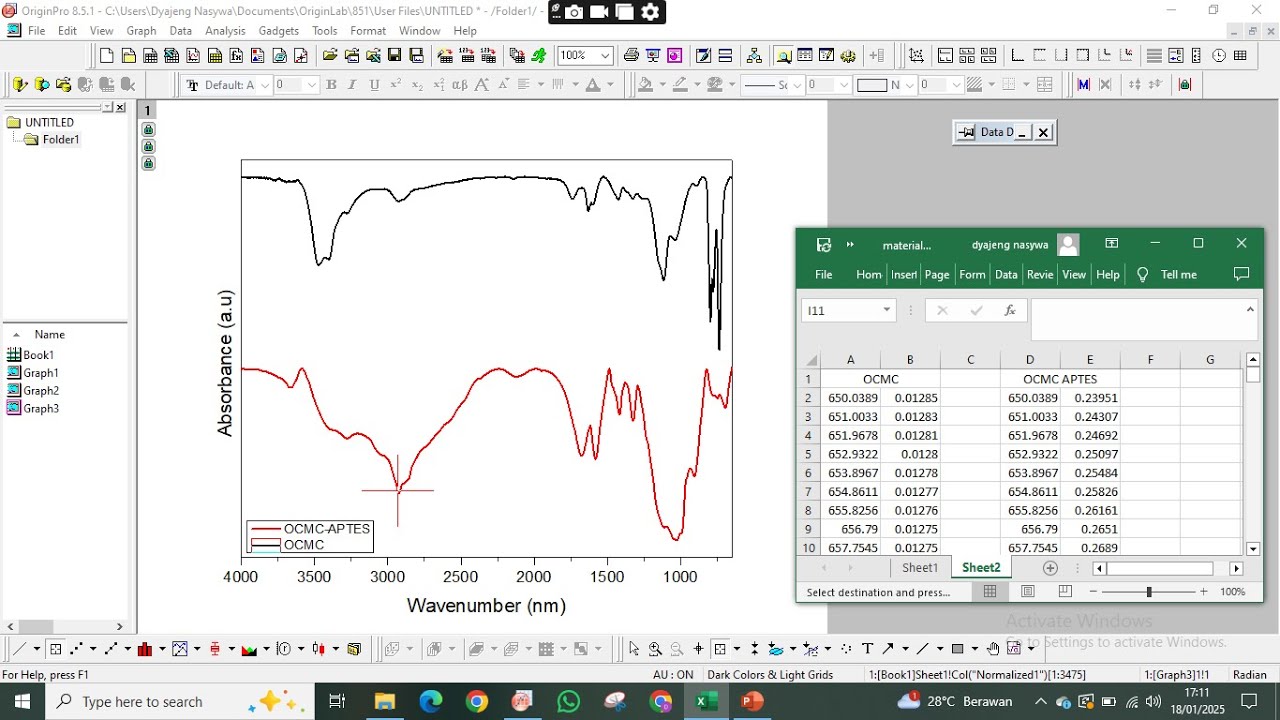Open the Analysis menu
The image size is (1280, 720).
point(225,31)
